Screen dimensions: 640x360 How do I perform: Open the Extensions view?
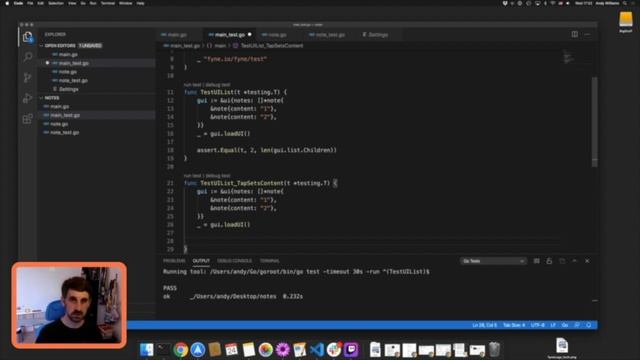coord(27,119)
